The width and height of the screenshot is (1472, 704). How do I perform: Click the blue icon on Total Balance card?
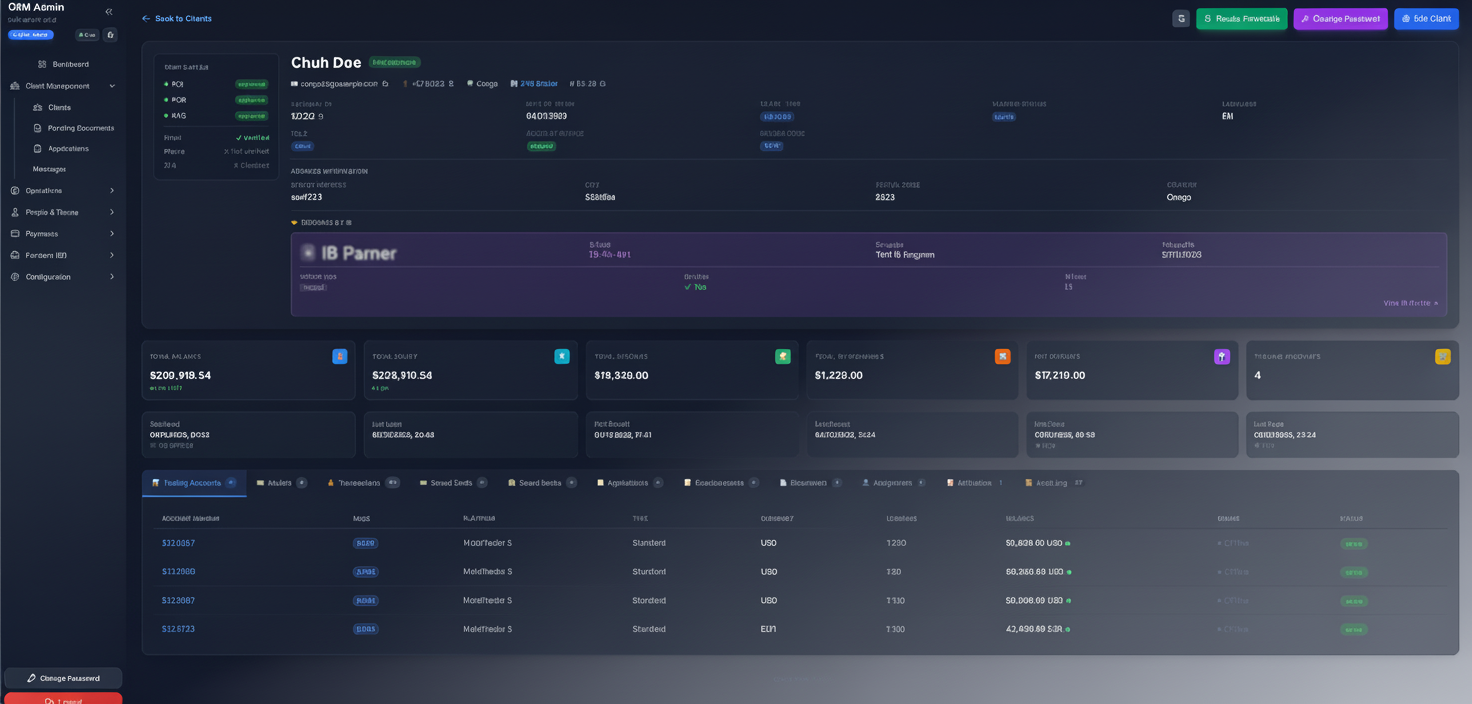tap(339, 356)
